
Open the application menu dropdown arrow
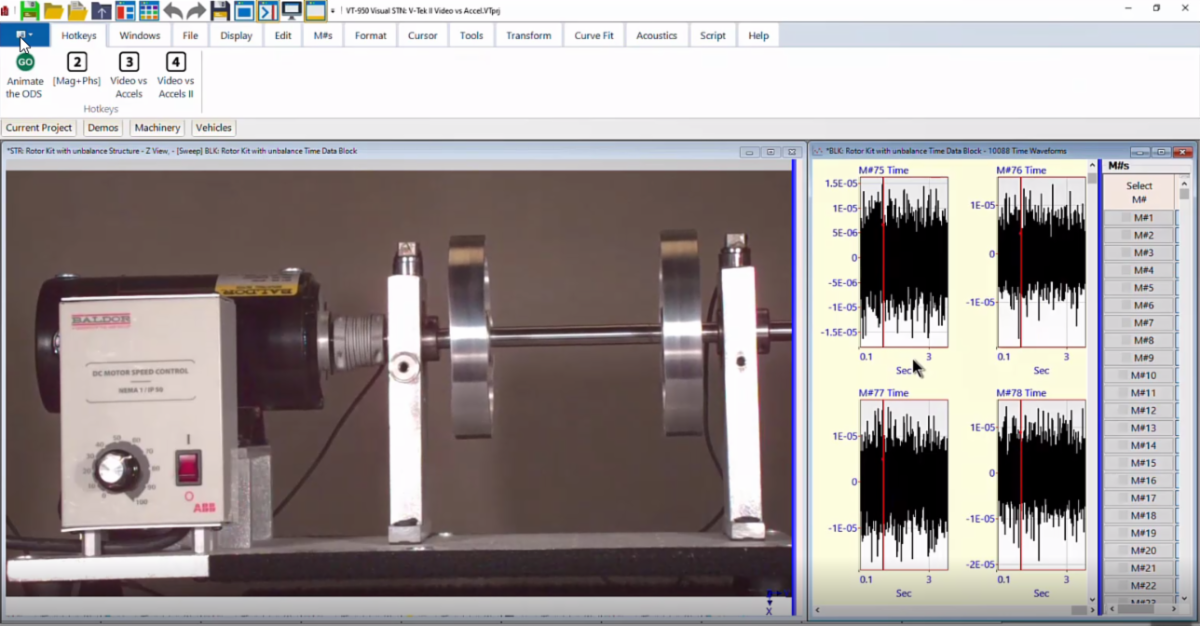[x=31, y=34]
